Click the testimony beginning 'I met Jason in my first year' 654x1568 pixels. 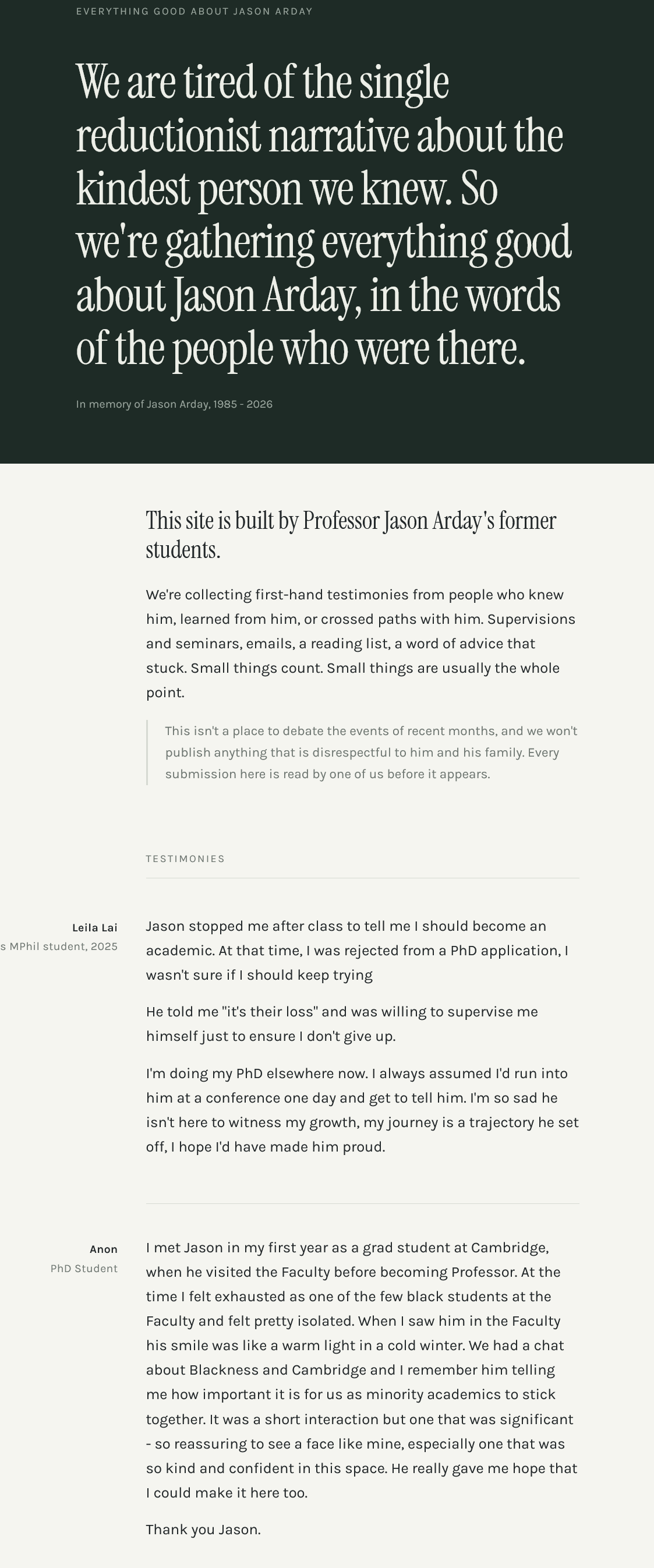tap(362, 1370)
